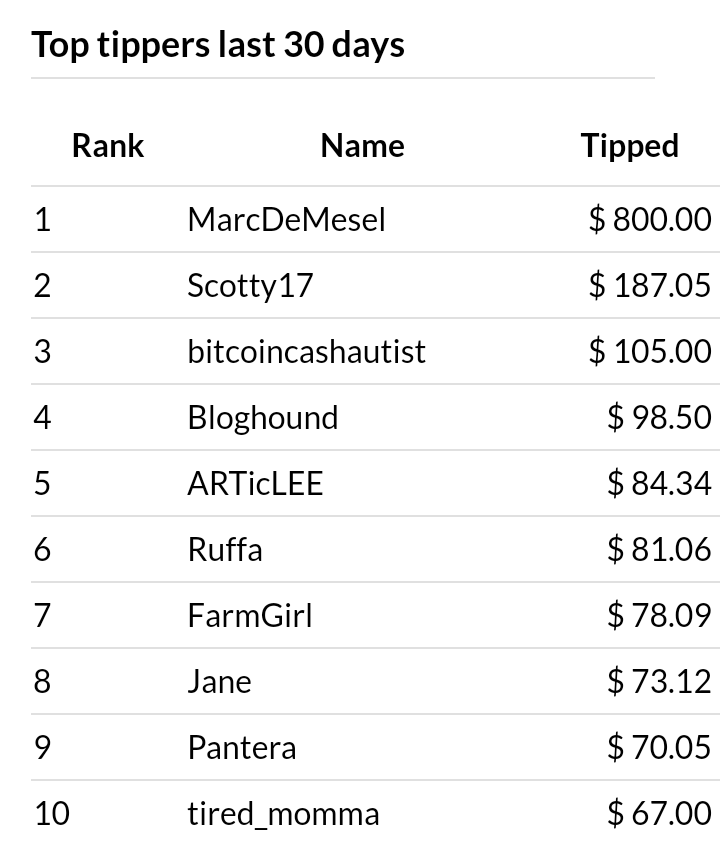Click the Name column header

tap(363, 146)
